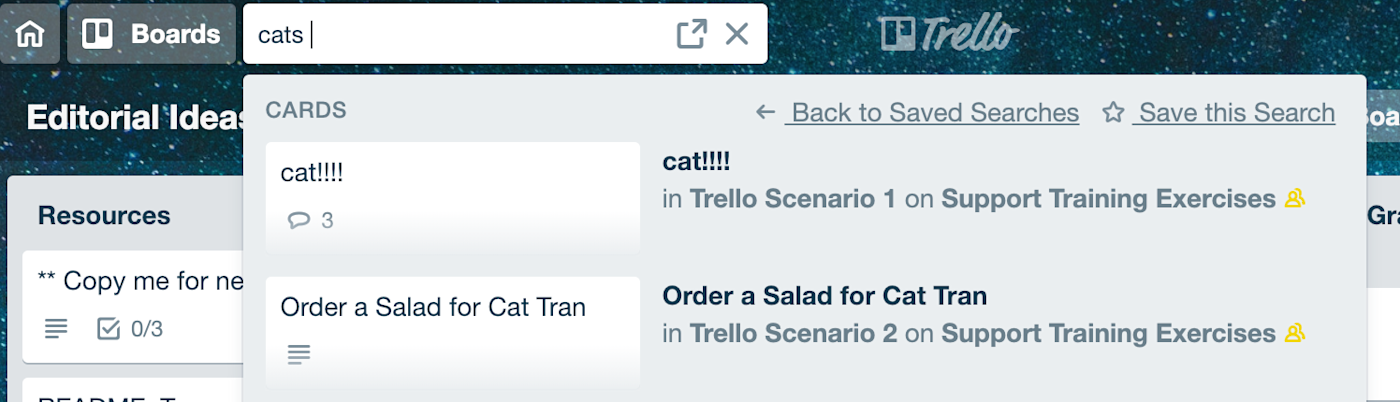The image size is (1400, 402).
Task: Open the cat!!!! card thumbnail
Action: (x=453, y=196)
